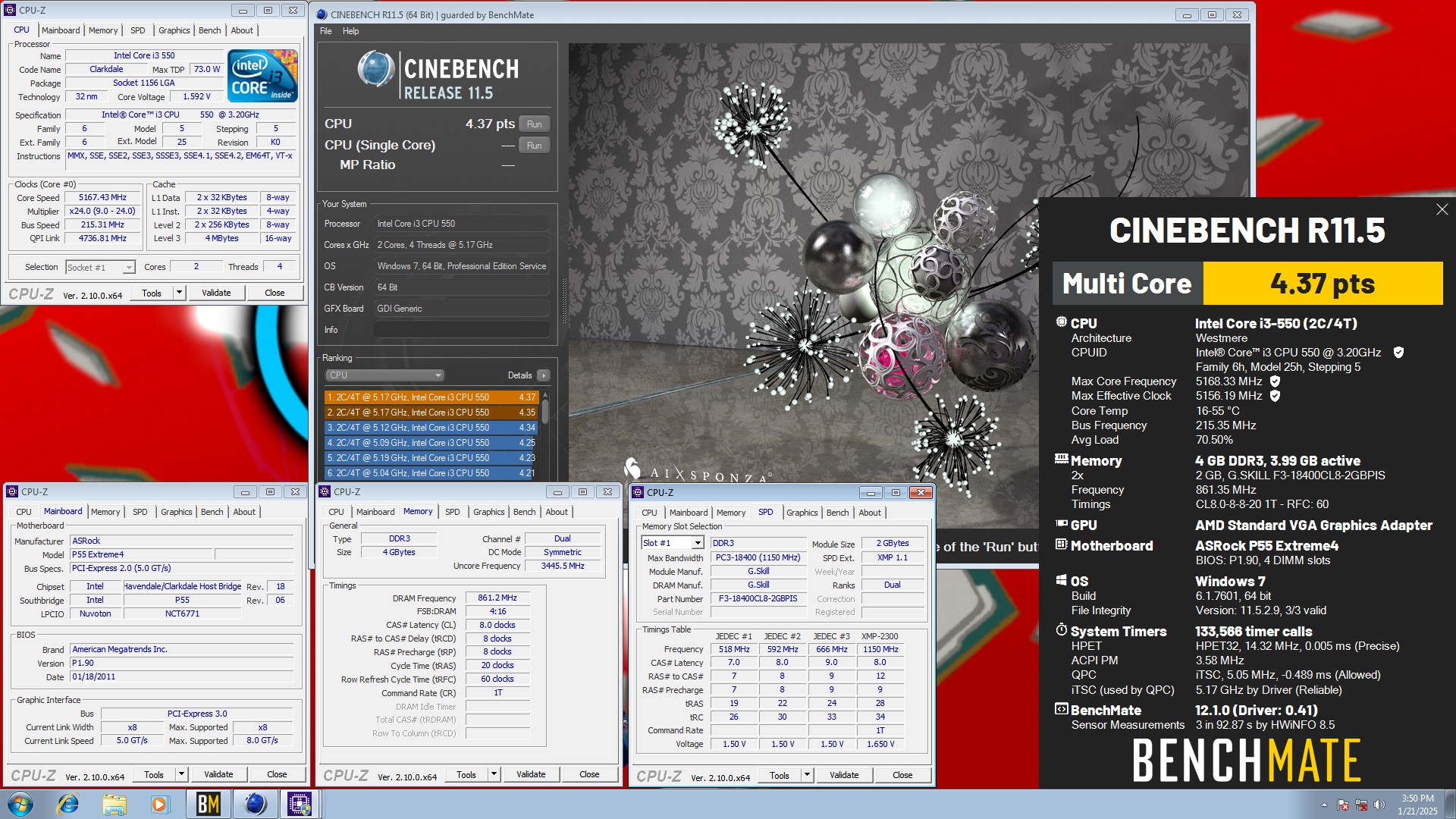Select CPU tab in CPU-Z Mainboard window
Image resolution: width=1456 pixels, height=819 pixels.
point(24,512)
